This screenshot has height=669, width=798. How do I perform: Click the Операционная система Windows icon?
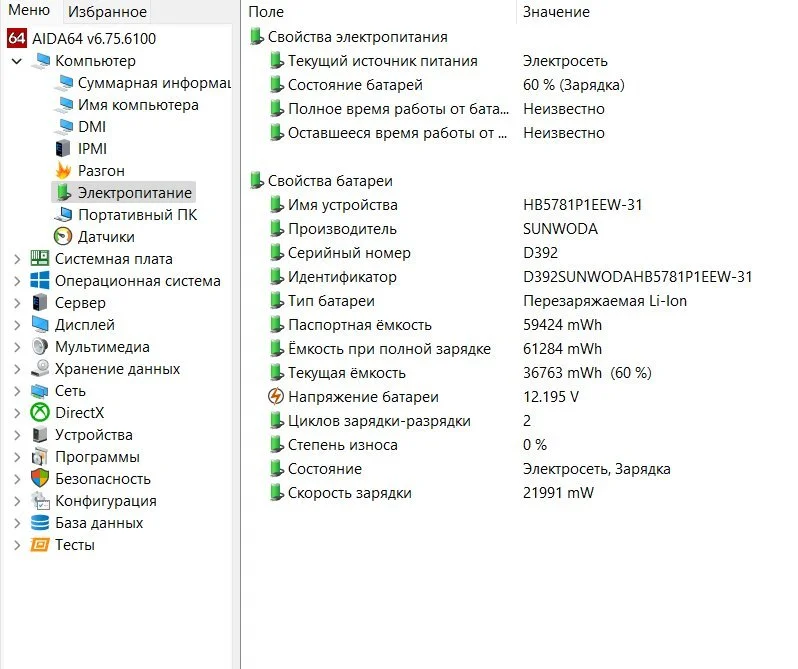point(40,281)
